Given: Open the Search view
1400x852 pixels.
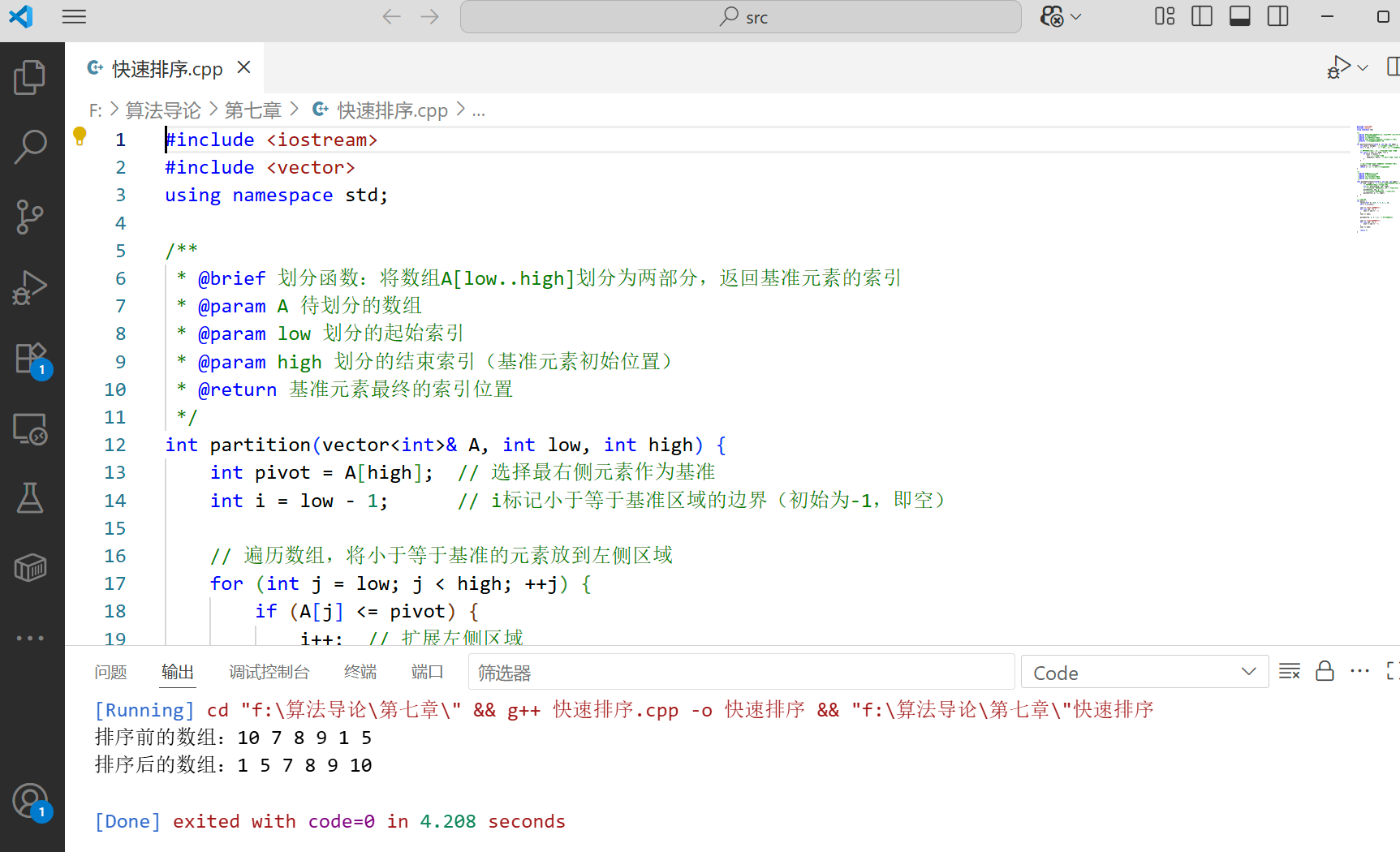Looking at the screenshot, I should (31, 147).
